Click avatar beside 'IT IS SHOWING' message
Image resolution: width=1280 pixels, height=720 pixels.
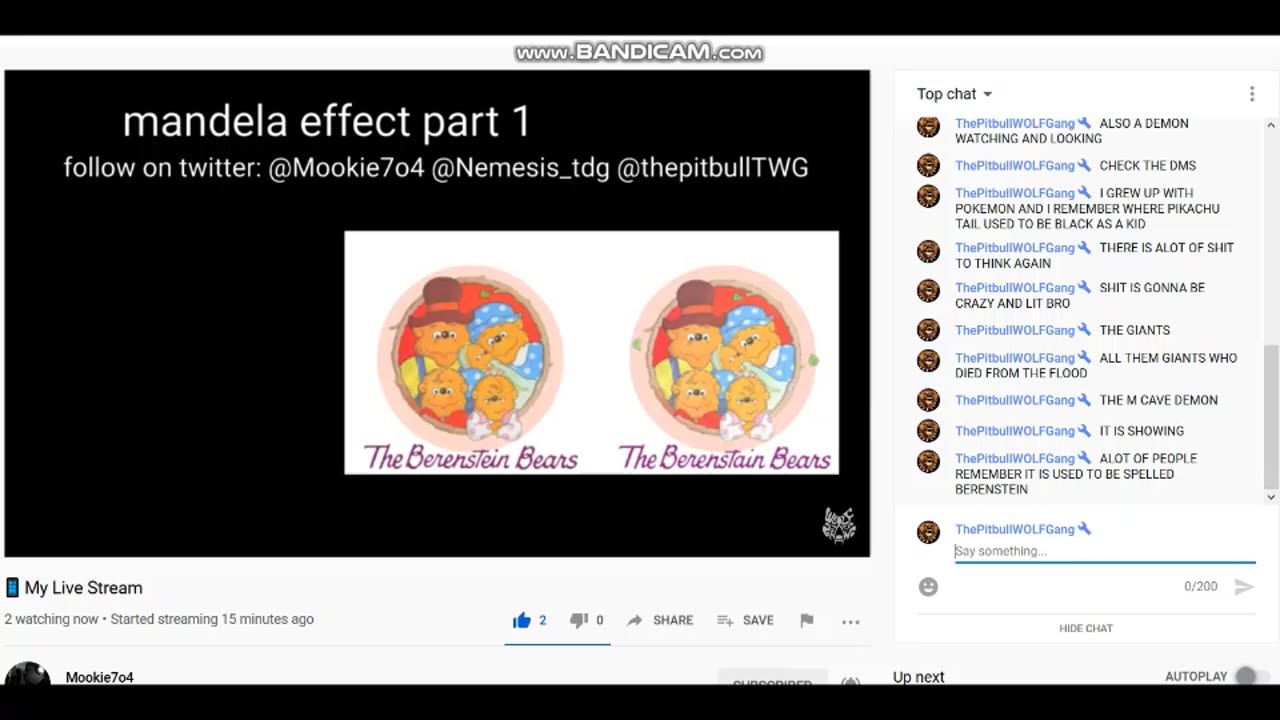pyautogui.click(x=928, y=430)
